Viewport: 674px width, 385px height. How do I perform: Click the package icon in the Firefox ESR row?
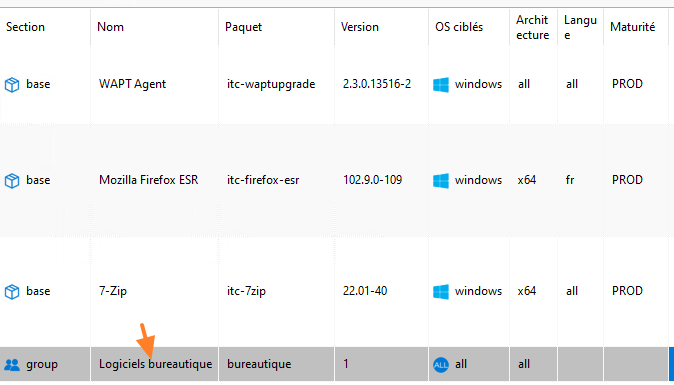12,180
